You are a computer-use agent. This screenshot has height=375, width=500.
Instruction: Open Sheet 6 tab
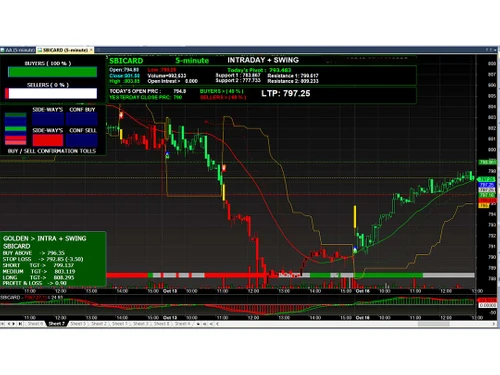click(35, 324)
